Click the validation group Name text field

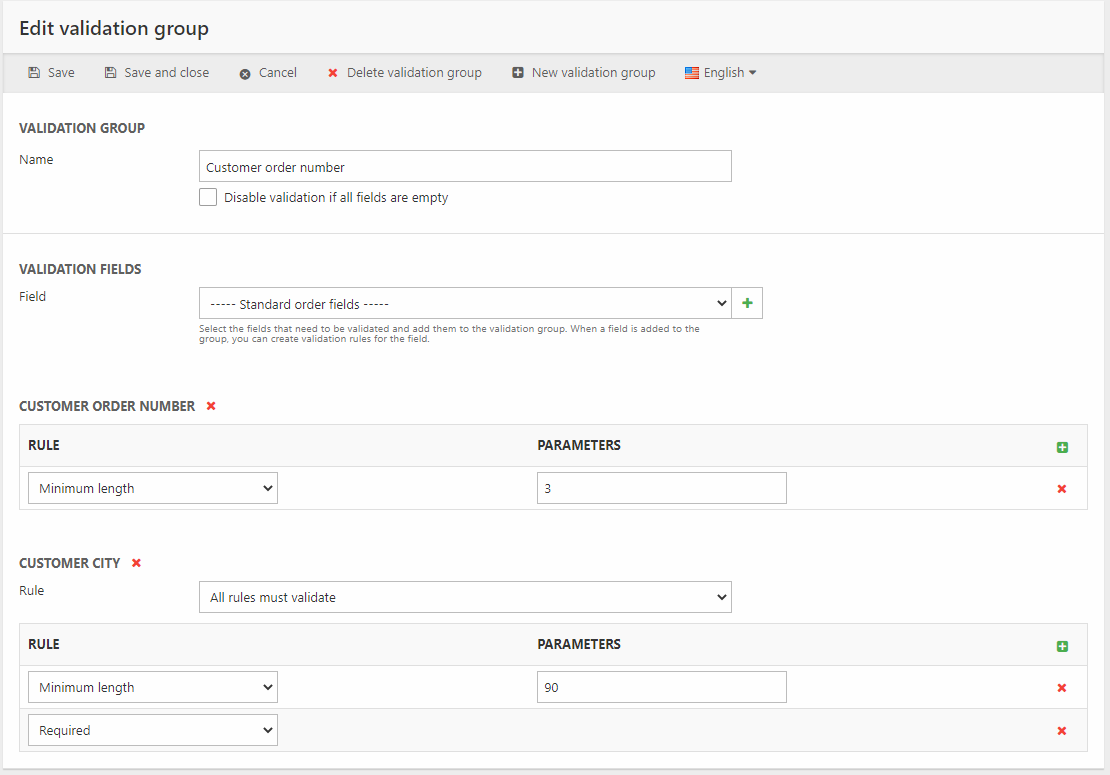point(465,166)
